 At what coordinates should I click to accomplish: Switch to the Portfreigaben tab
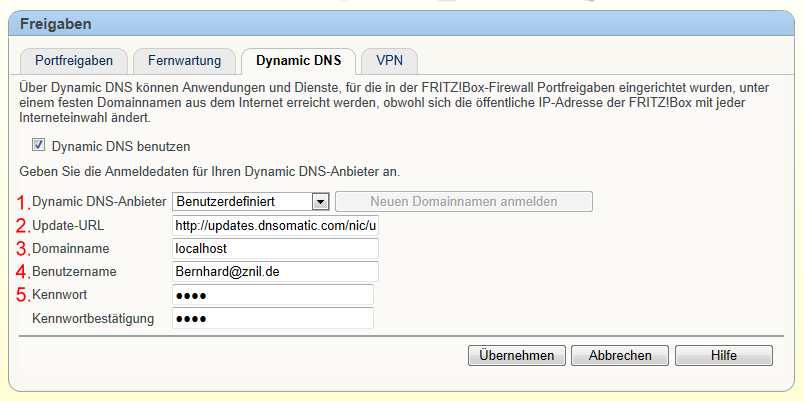(74, 60)
